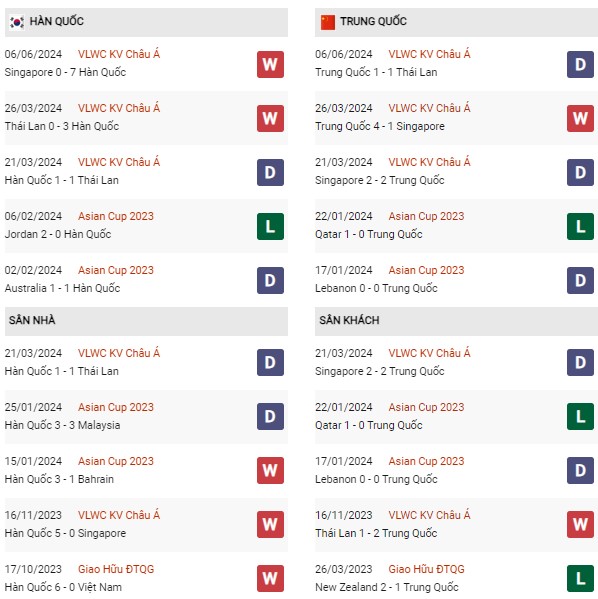This screenshot has width=598, height=599.
Task: Open the TRUNG QUỐC team header
Action: pos(456,22)
